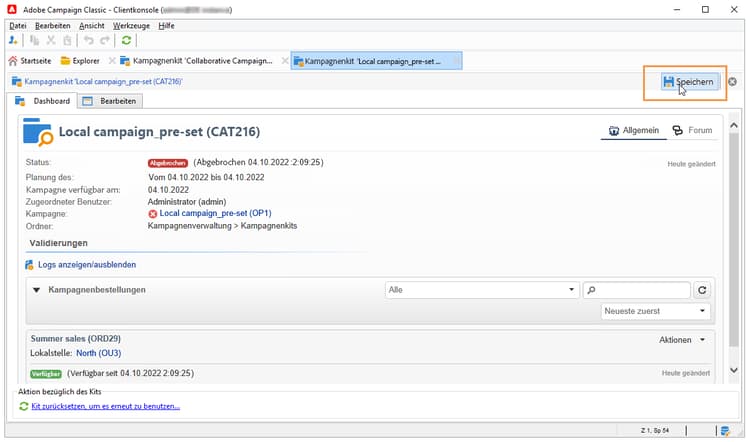Click the connection user icon in toolbar
The width and height of the screenshot is (750, 442).
click(13, 41)
